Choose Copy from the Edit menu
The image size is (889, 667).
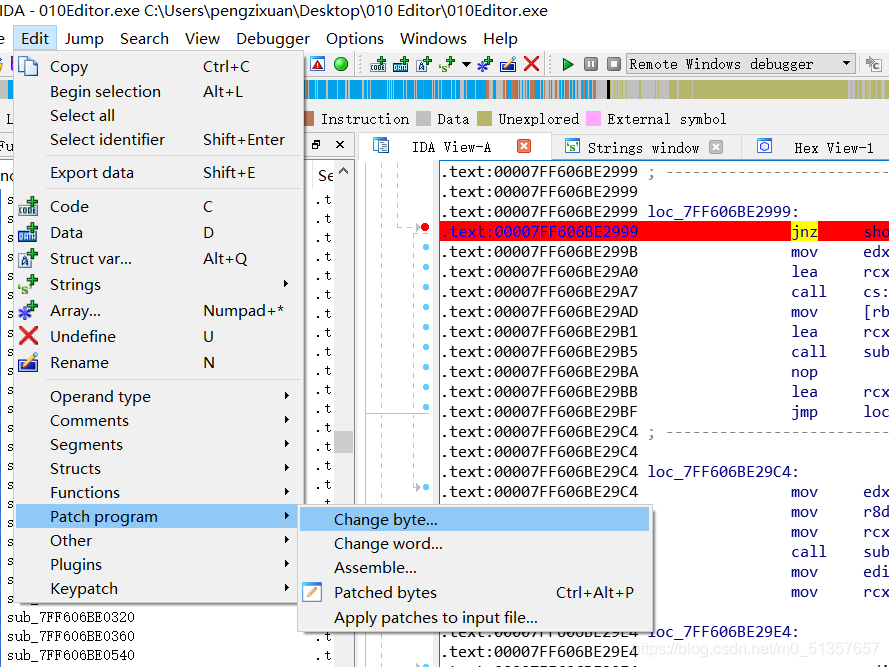[x=157, y=67]
